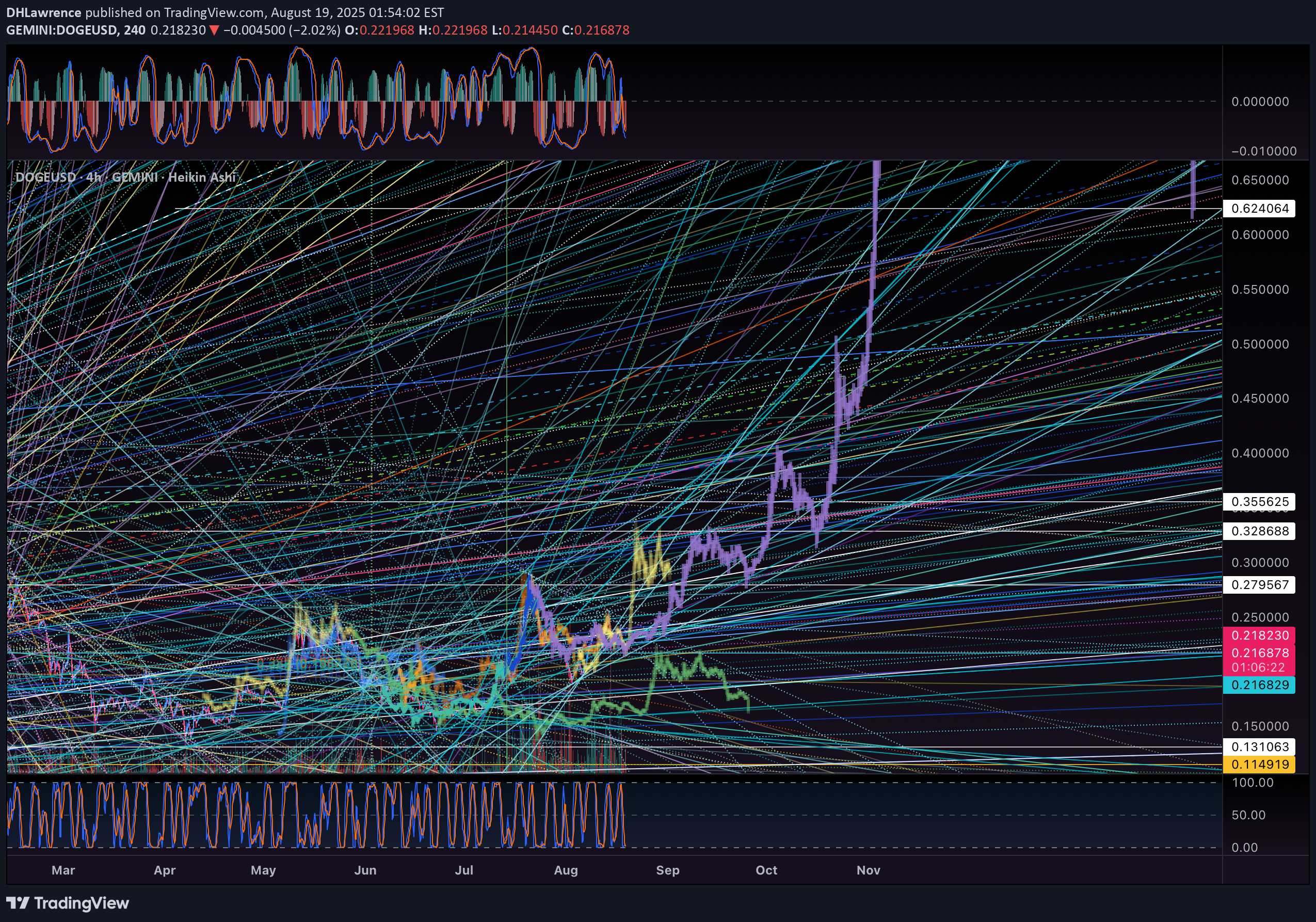Select the −0.004500 (−2.02%) change value
The image size is (1316, 922).
(x=281, y=30)
